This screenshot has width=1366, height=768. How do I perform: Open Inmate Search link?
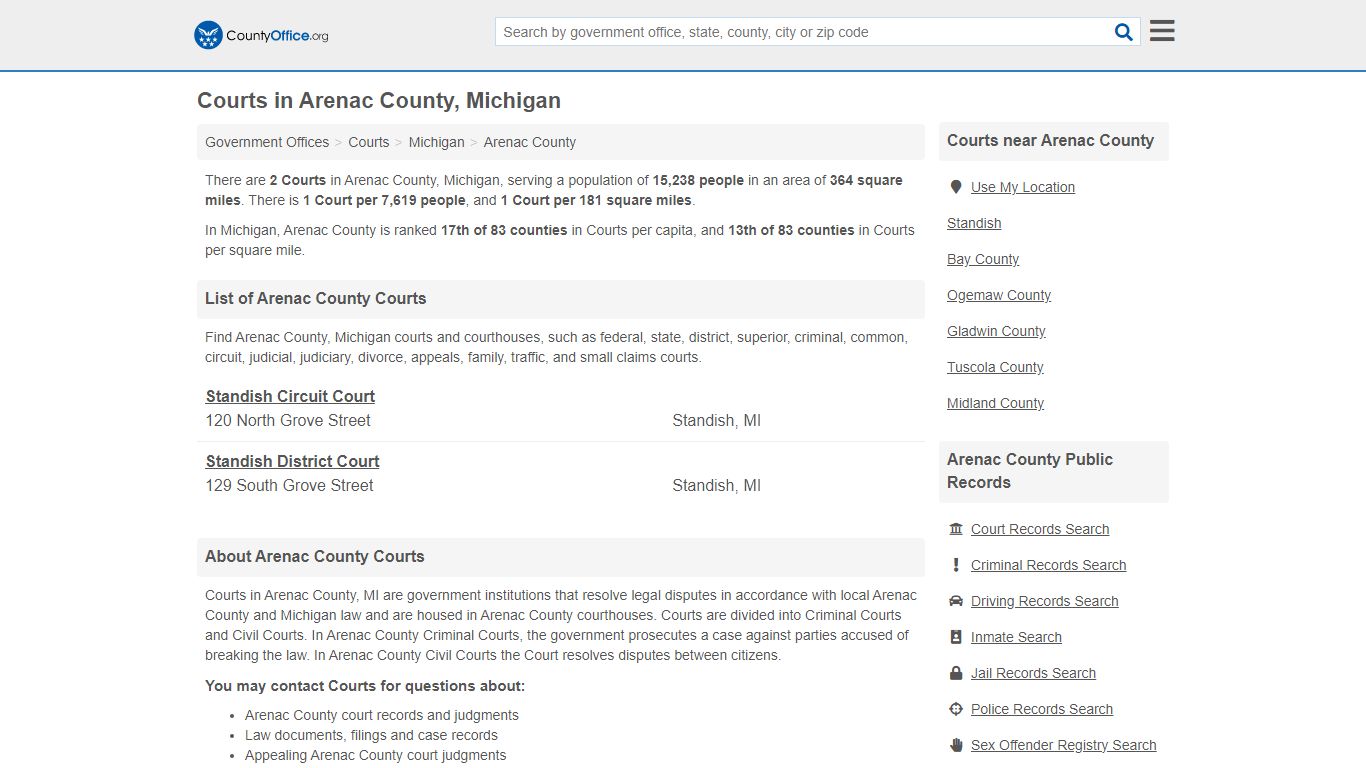[x=1016, y=637]
